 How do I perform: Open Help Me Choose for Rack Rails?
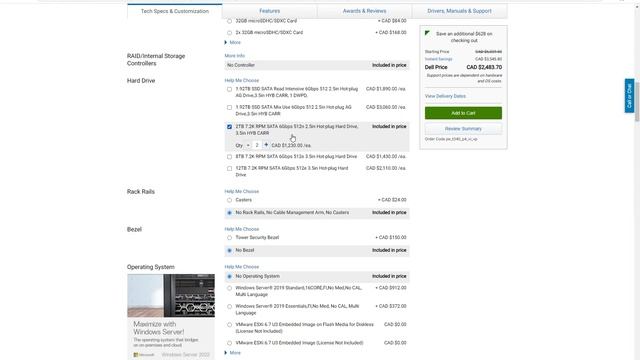[242, 191]
